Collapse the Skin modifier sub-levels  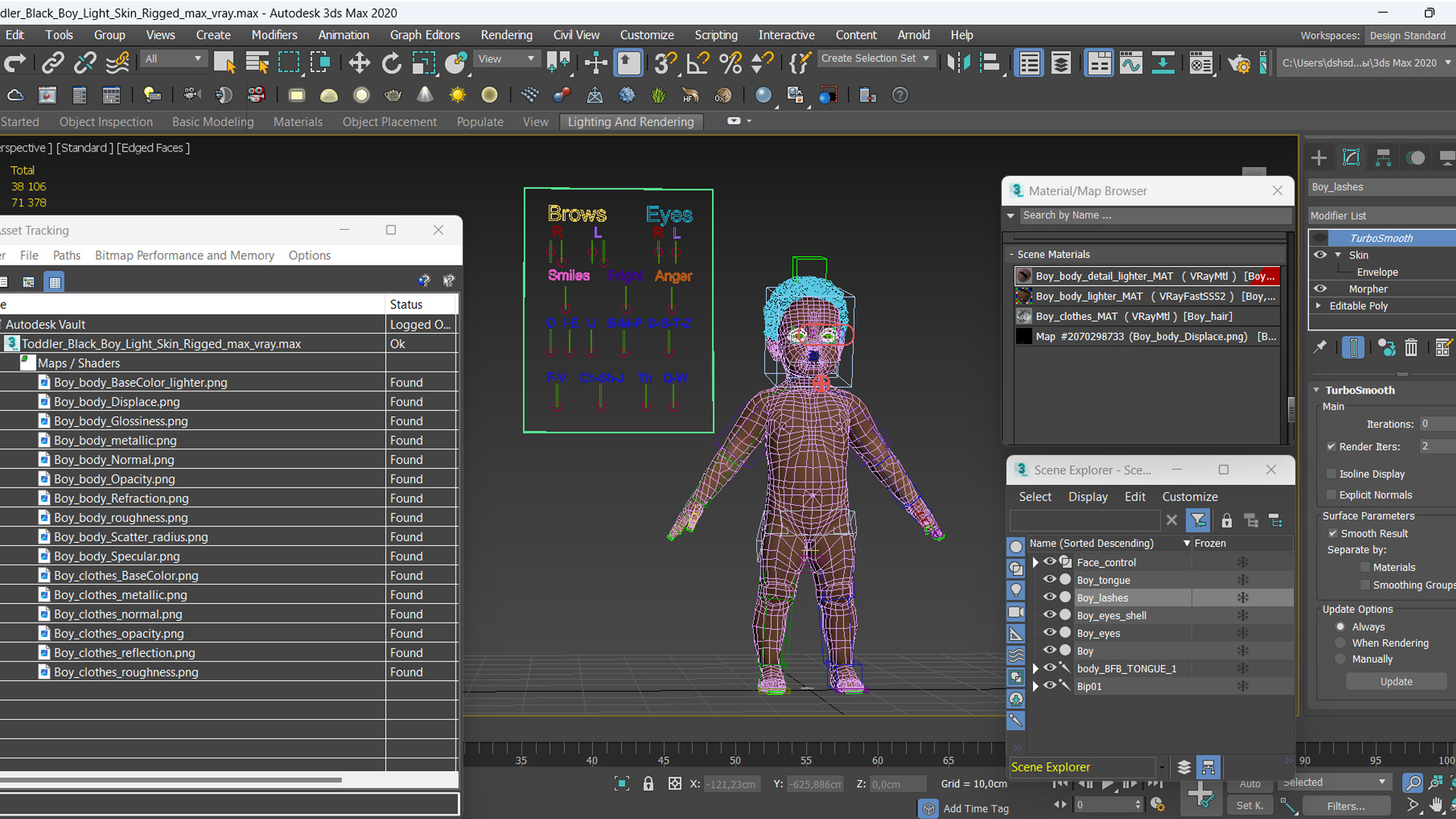tap(1338, 255)
